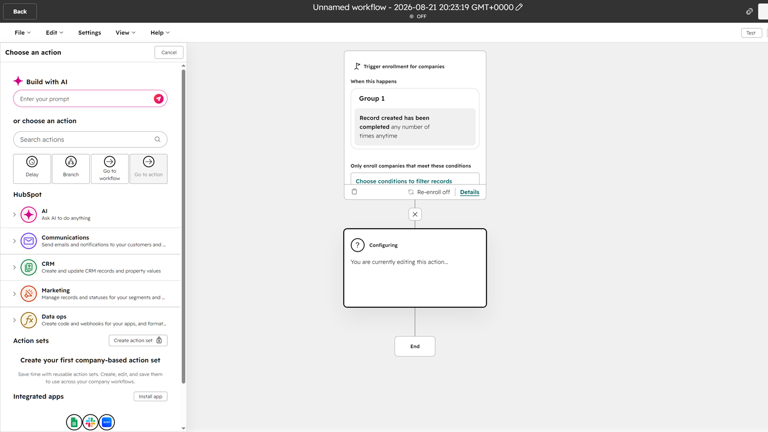768x432 pixels.
Task: Click the orange Marketing megaphone icon
Action: click(x=28, y=294)
